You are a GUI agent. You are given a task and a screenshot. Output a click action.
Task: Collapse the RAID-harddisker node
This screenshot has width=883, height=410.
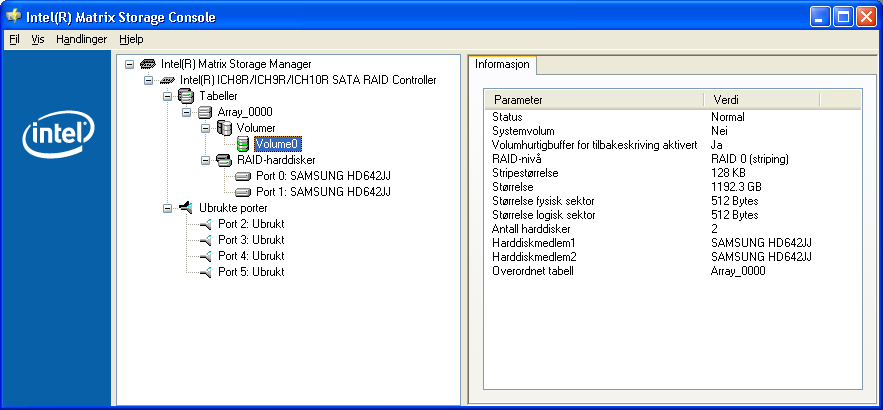point(206,161)
